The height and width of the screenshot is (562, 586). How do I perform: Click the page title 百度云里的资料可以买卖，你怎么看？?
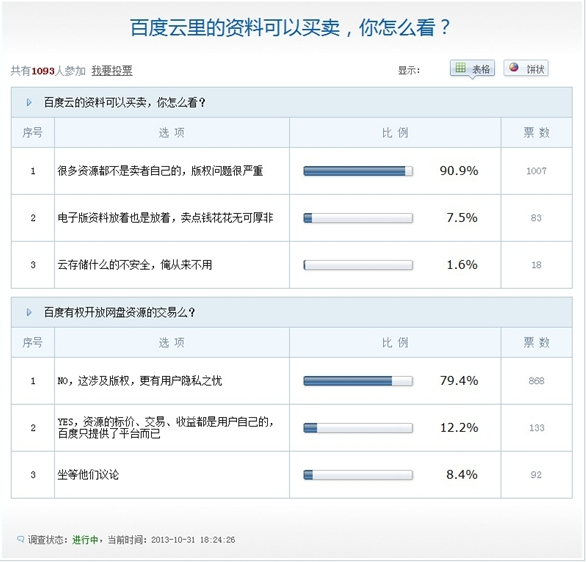pos(290,28)
